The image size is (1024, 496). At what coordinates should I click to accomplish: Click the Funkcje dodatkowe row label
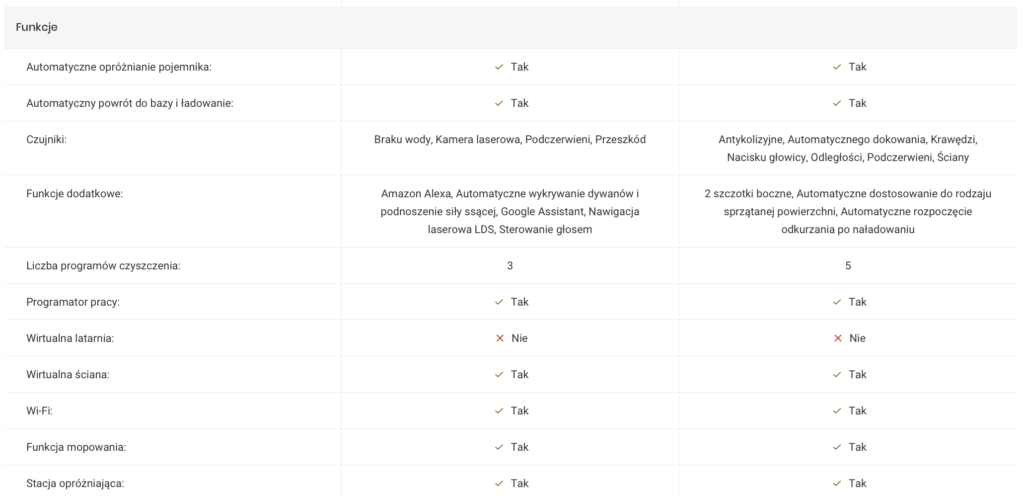pyautogui.click(x=74, y=193)
